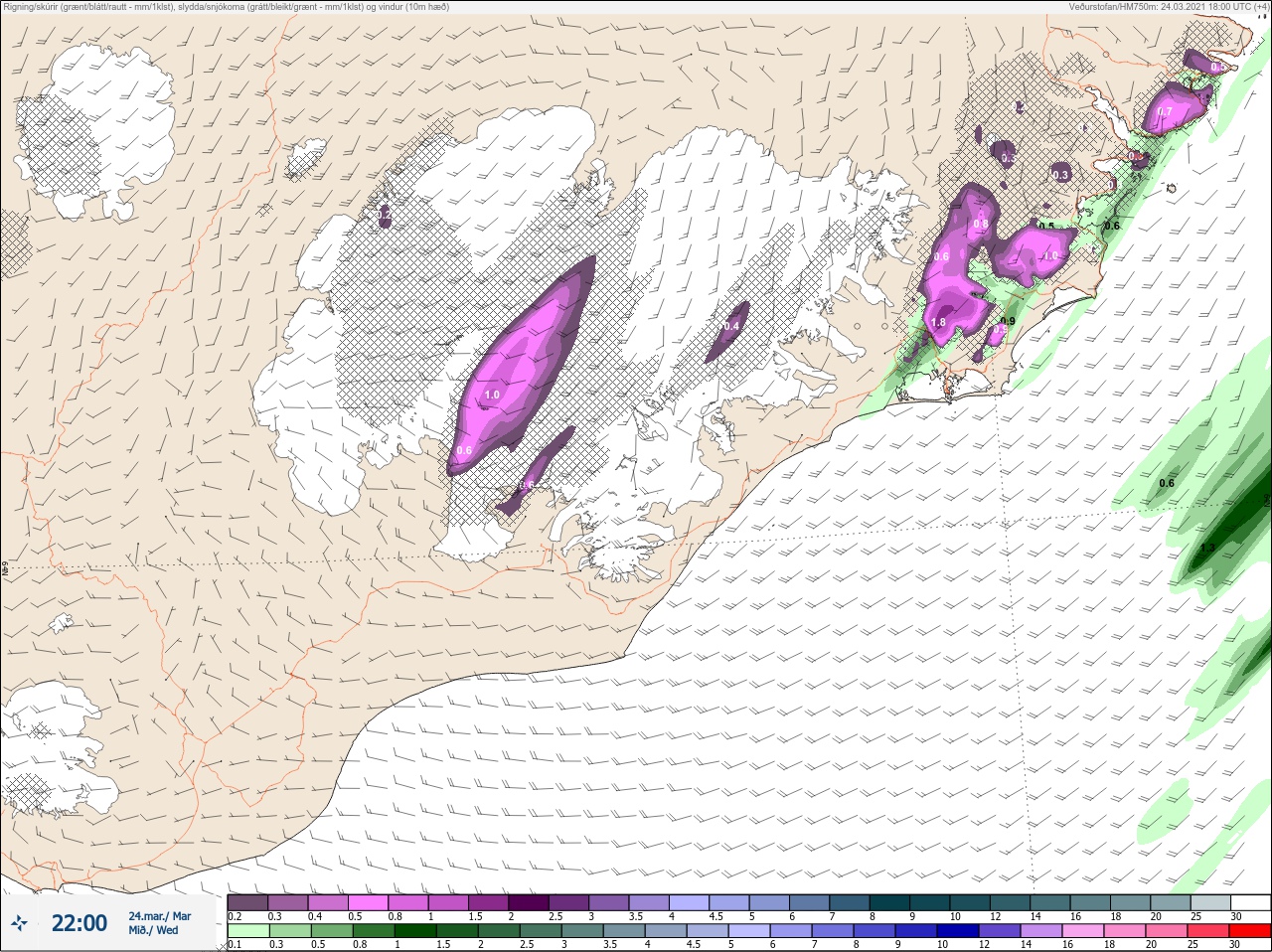Select lower legend swatch between 1 and 1.5
The width and height of the screenshot is (1272, 952).
413,931
